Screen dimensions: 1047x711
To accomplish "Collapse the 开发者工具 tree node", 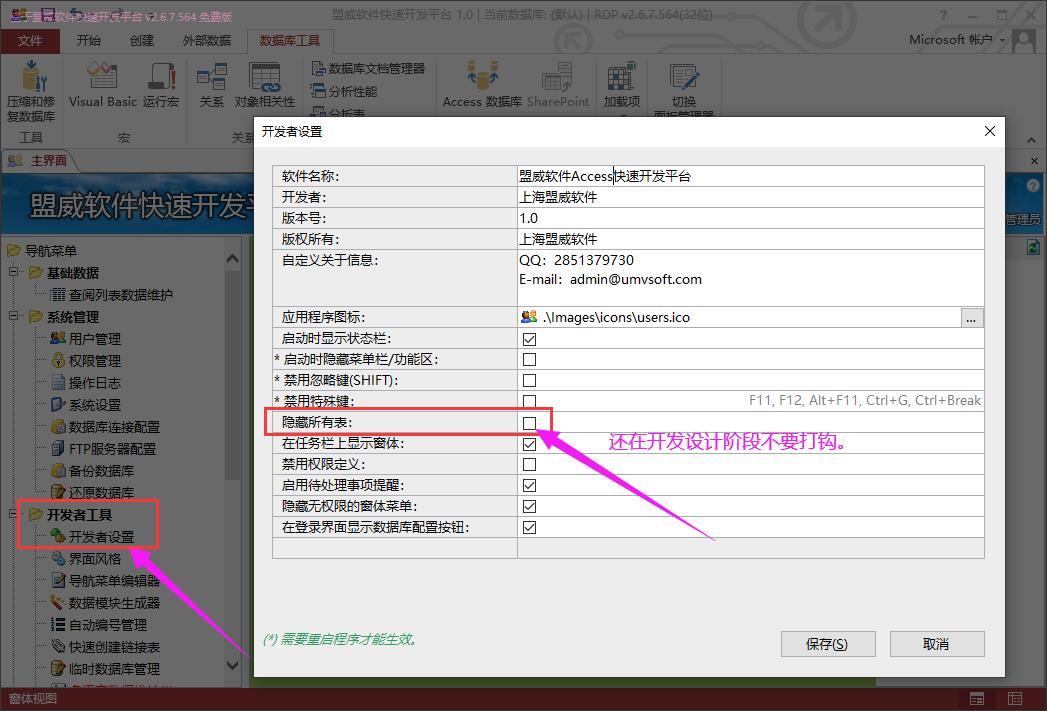I will coord(13,514).
